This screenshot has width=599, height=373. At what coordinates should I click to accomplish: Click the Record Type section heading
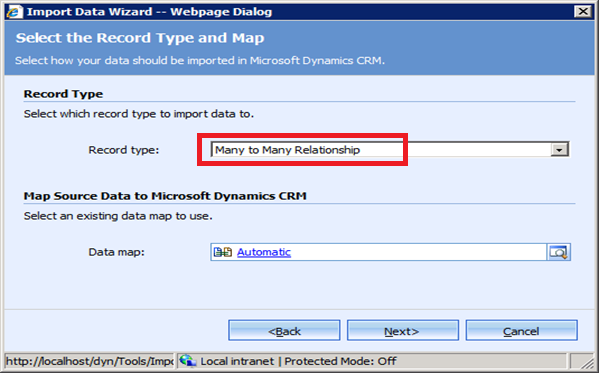(x=63, y=94)
